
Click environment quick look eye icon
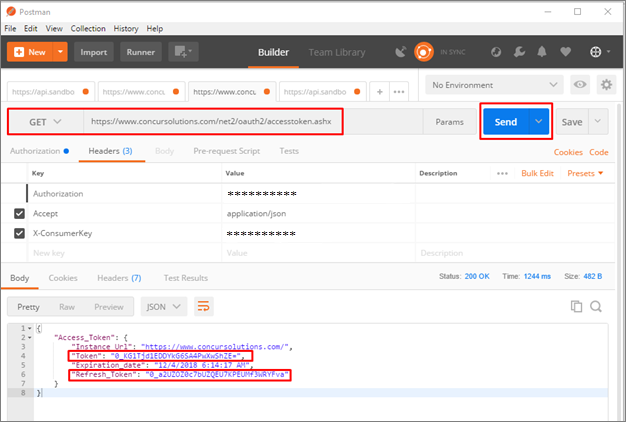coord(580,85)
